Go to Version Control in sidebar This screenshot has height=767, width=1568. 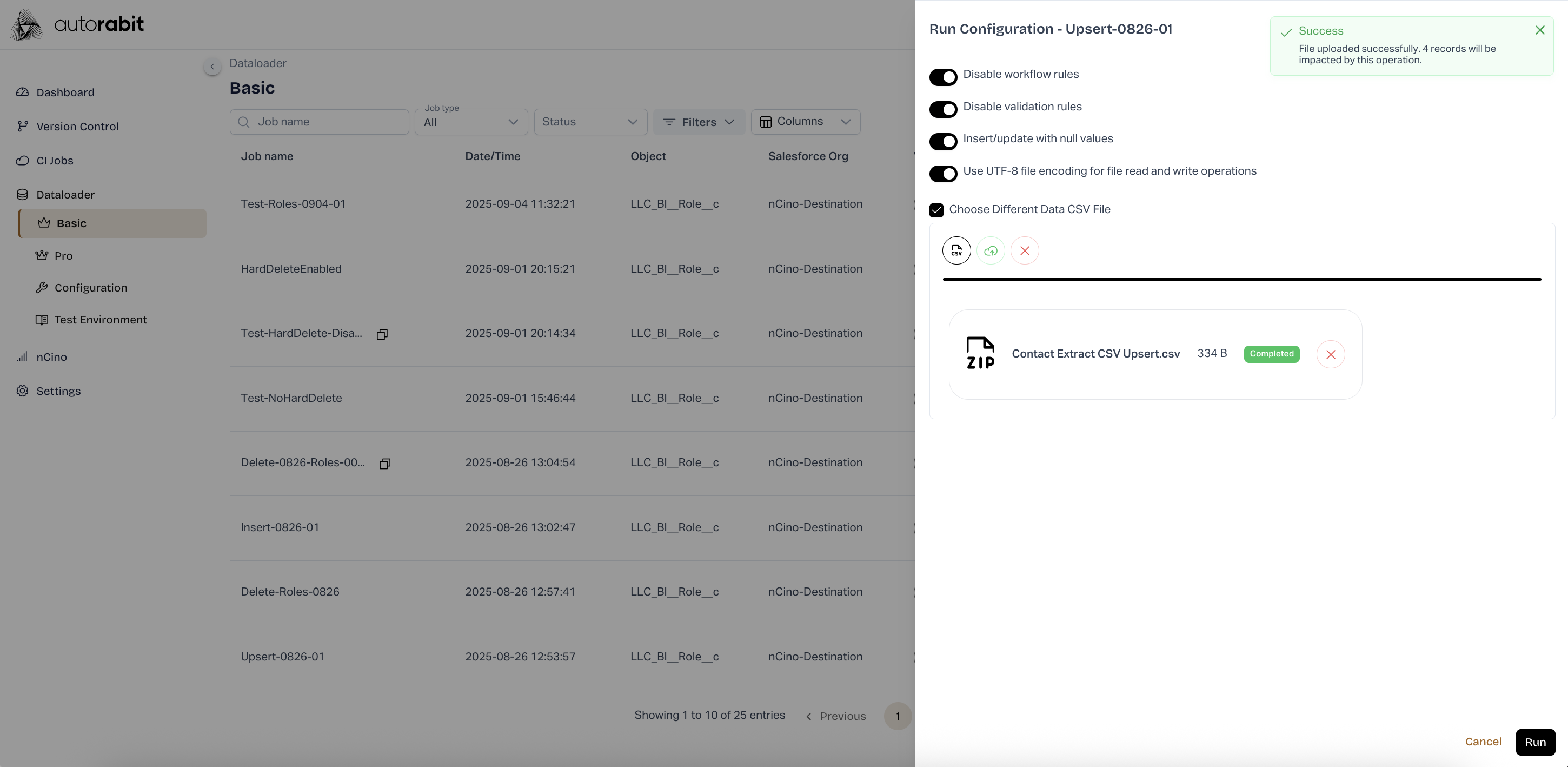[77, 127]
